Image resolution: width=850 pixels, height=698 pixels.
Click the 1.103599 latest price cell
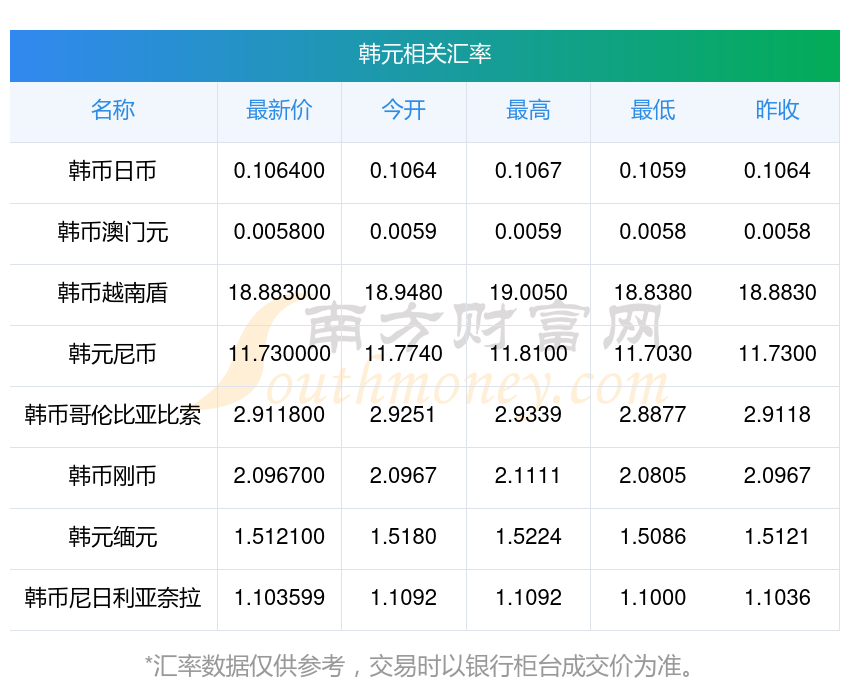tap(279, 598)
